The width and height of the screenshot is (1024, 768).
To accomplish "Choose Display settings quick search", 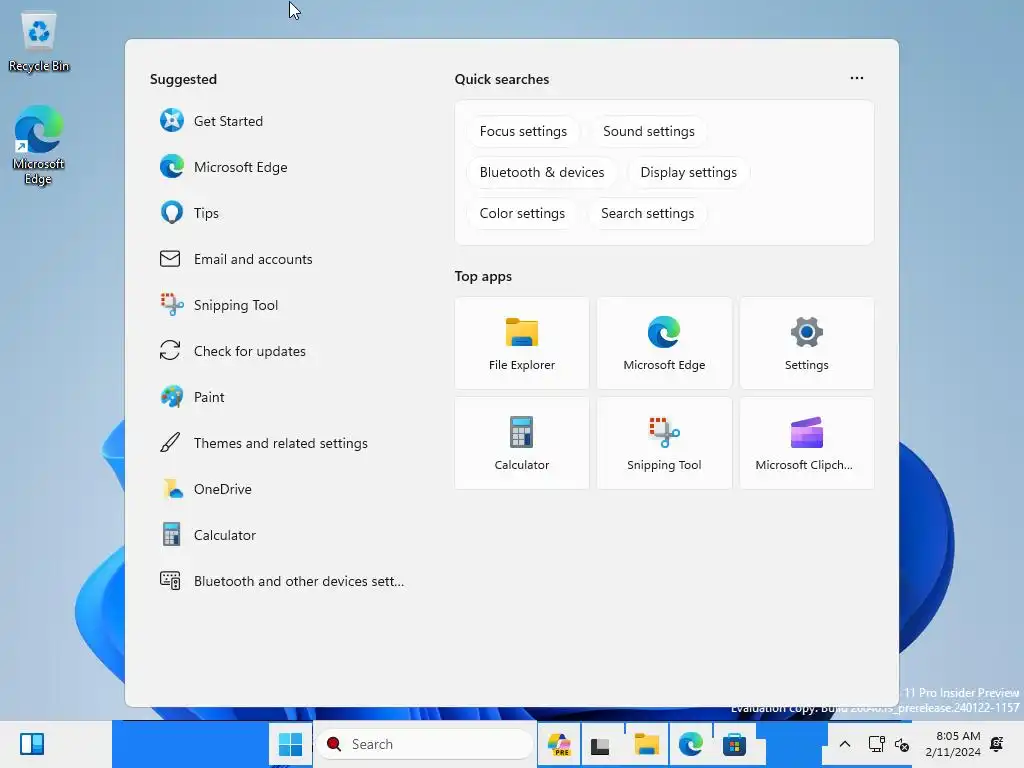I will point(688,172).
